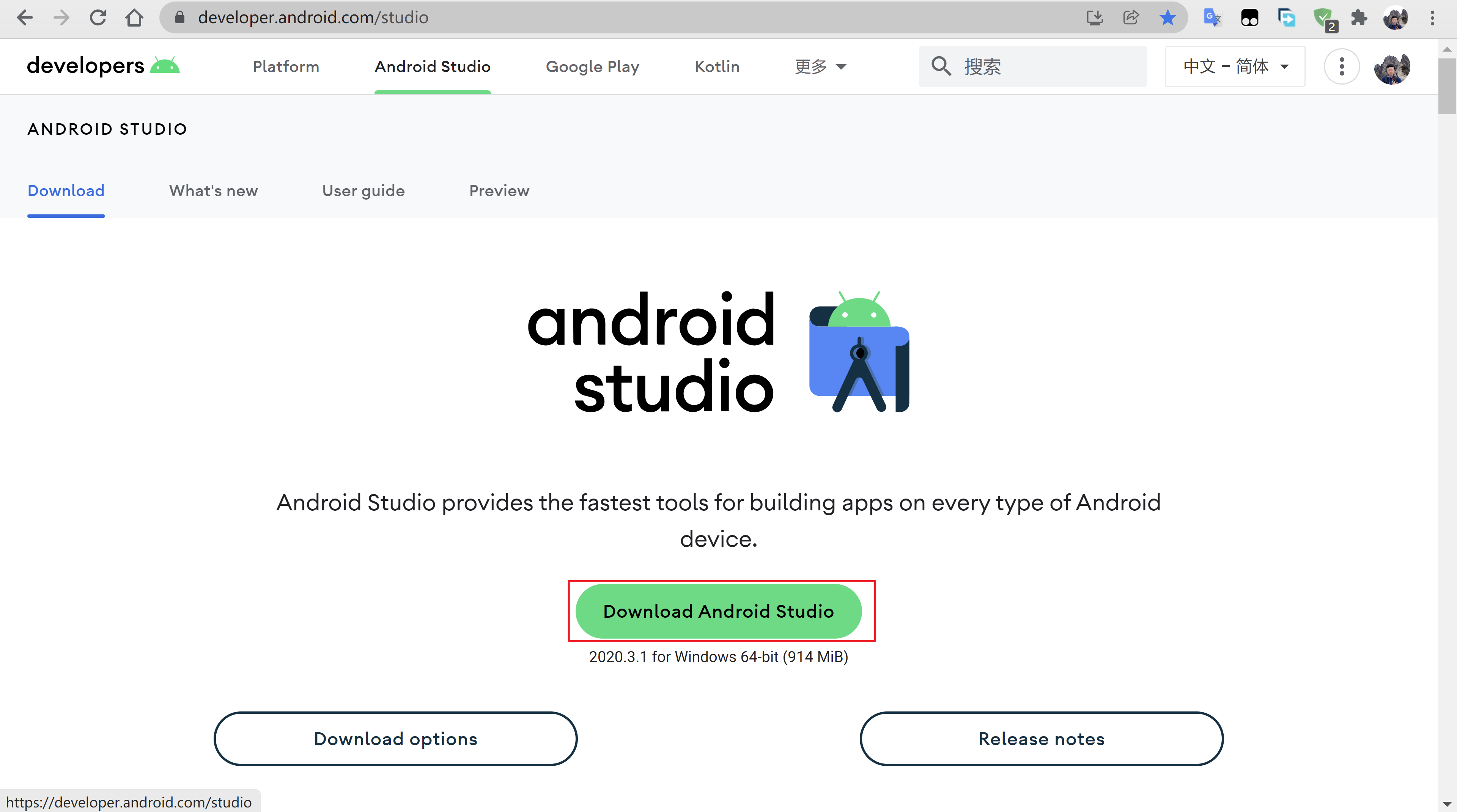Open the 更多 navigation dropdown

coord(820,66)
